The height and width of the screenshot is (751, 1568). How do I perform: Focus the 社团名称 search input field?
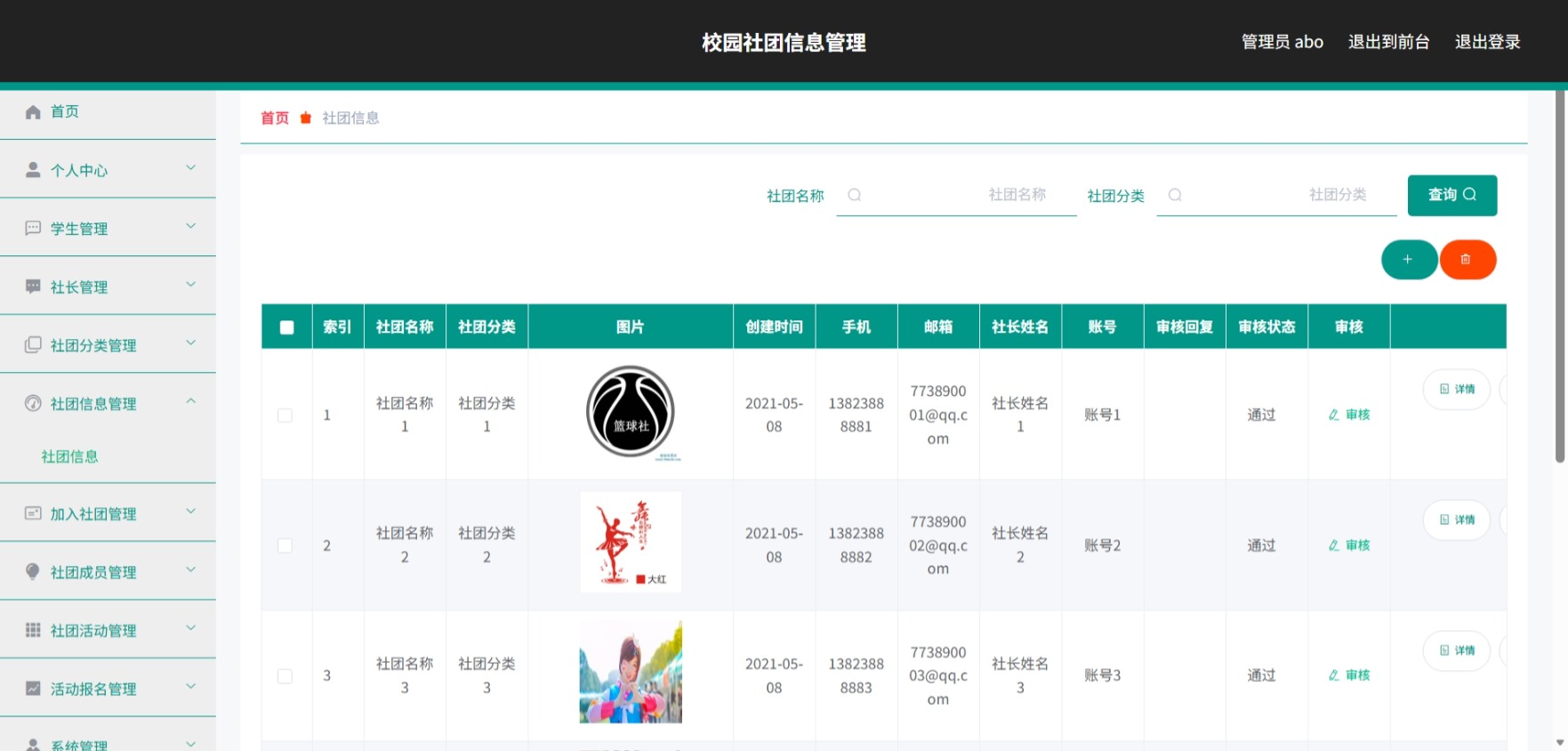pyautogui.click(x=956, y=195)
